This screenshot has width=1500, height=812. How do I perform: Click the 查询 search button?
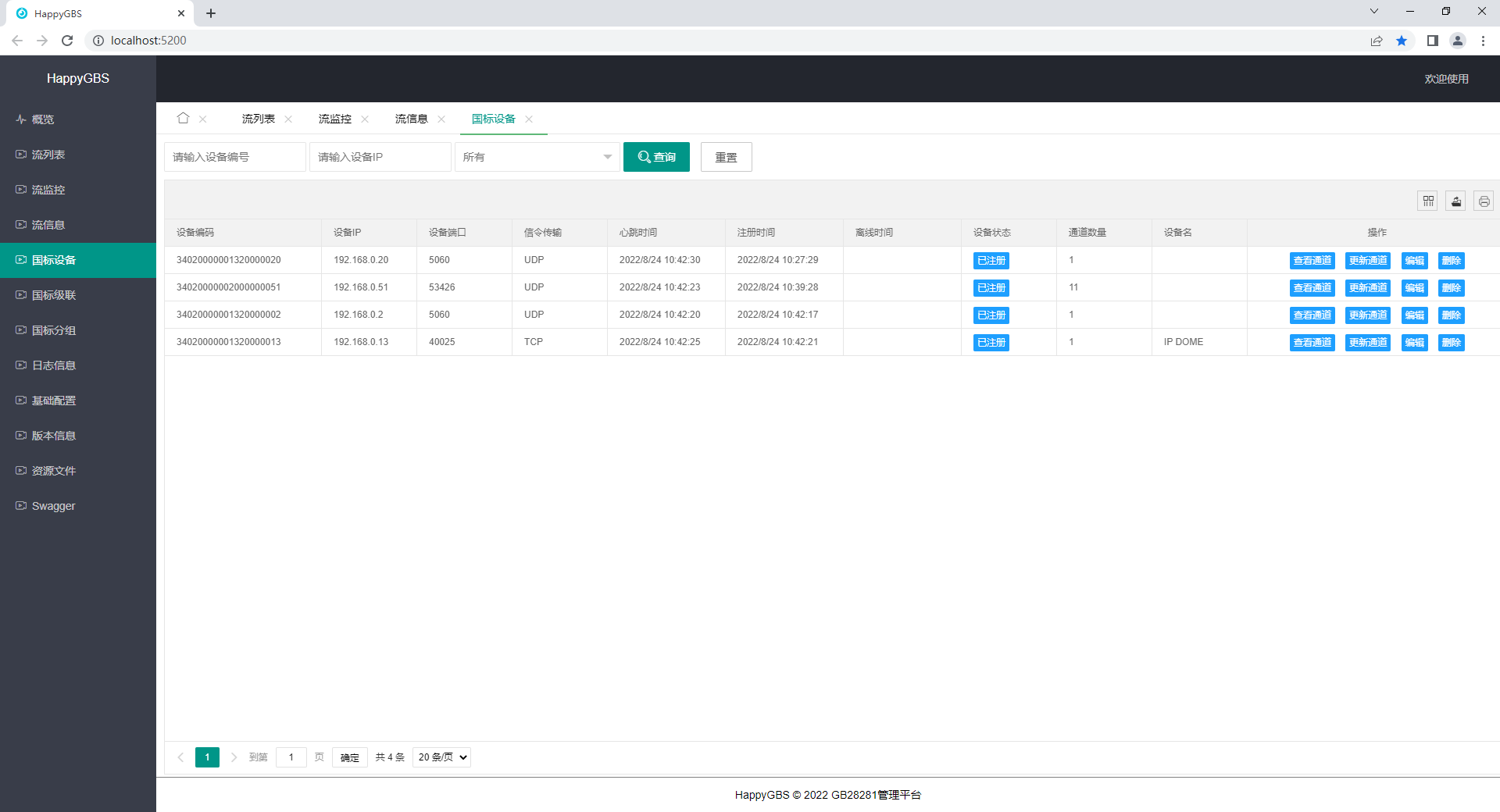click(x=656, y=157)
